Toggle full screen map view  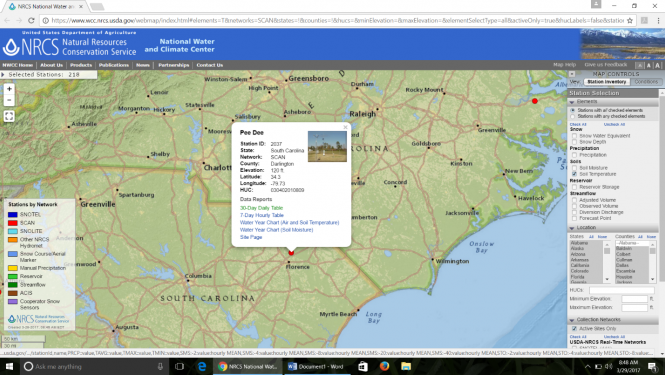(x=9, y=116)
